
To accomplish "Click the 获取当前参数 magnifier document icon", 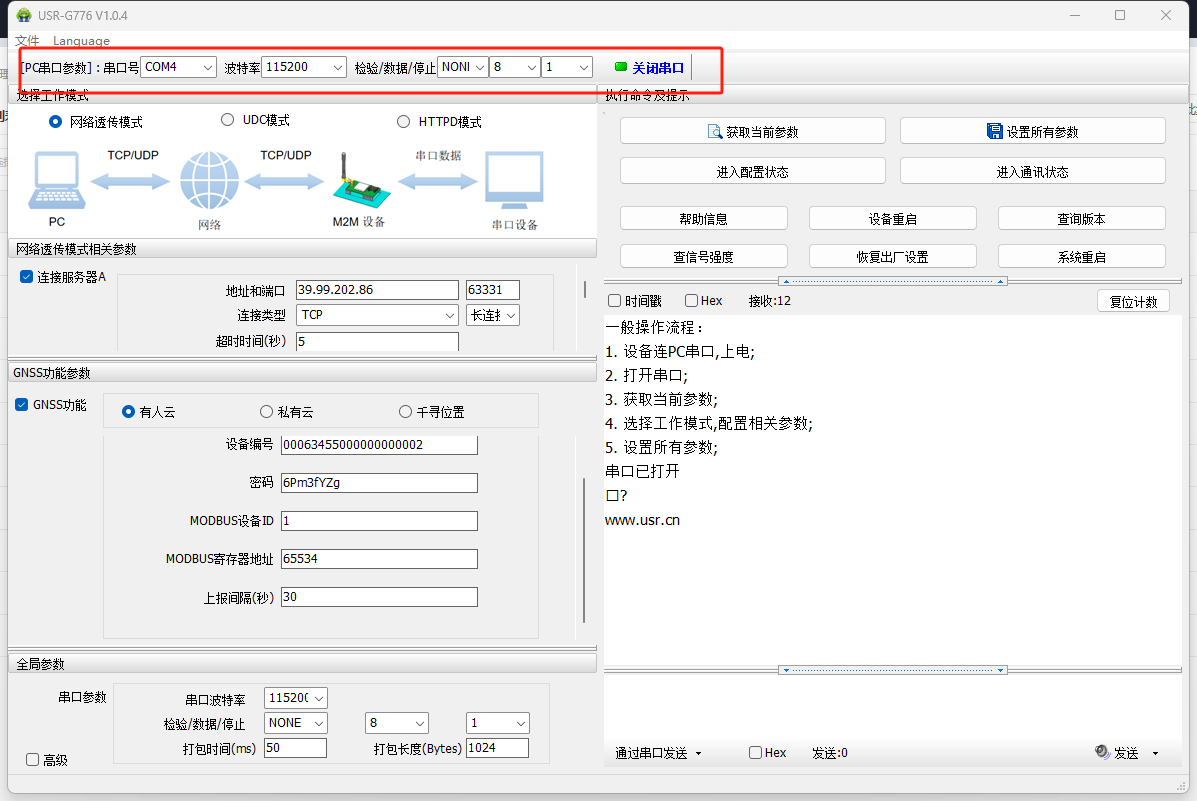I will coord(715,132).
